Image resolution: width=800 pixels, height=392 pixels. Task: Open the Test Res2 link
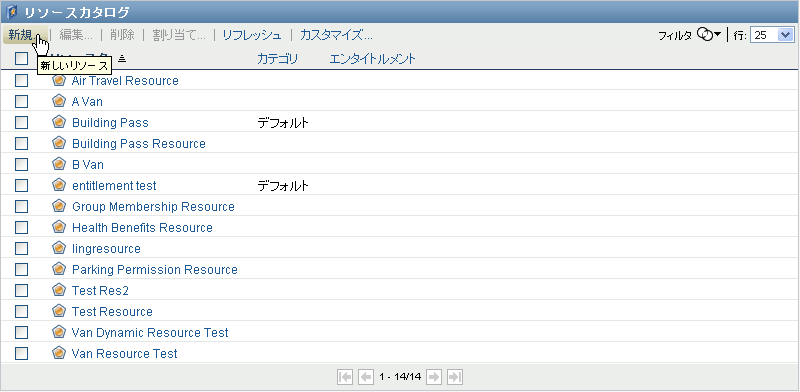[100, 290]
